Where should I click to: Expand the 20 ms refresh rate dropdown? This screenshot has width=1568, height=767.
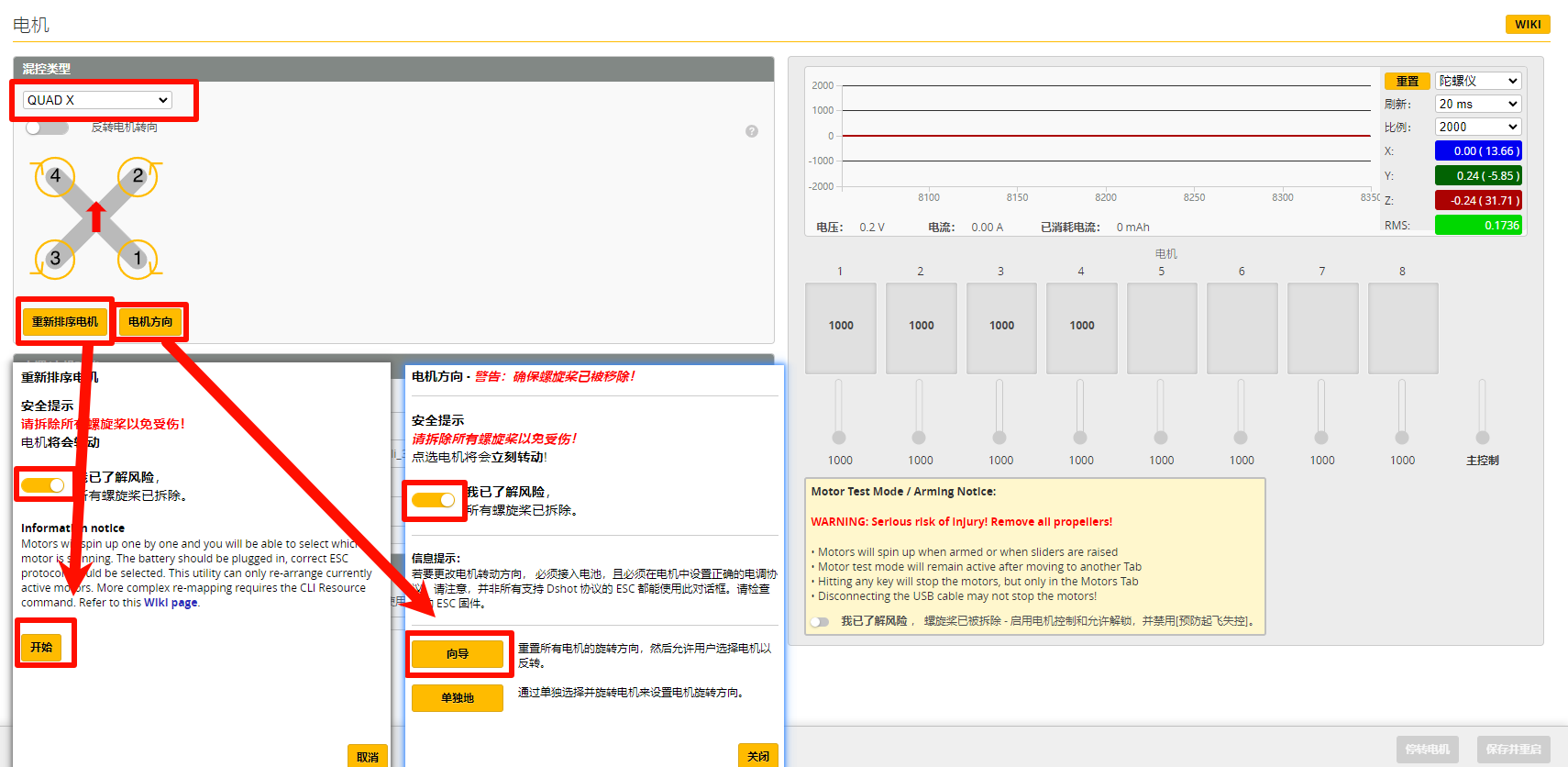point(1478,104)
